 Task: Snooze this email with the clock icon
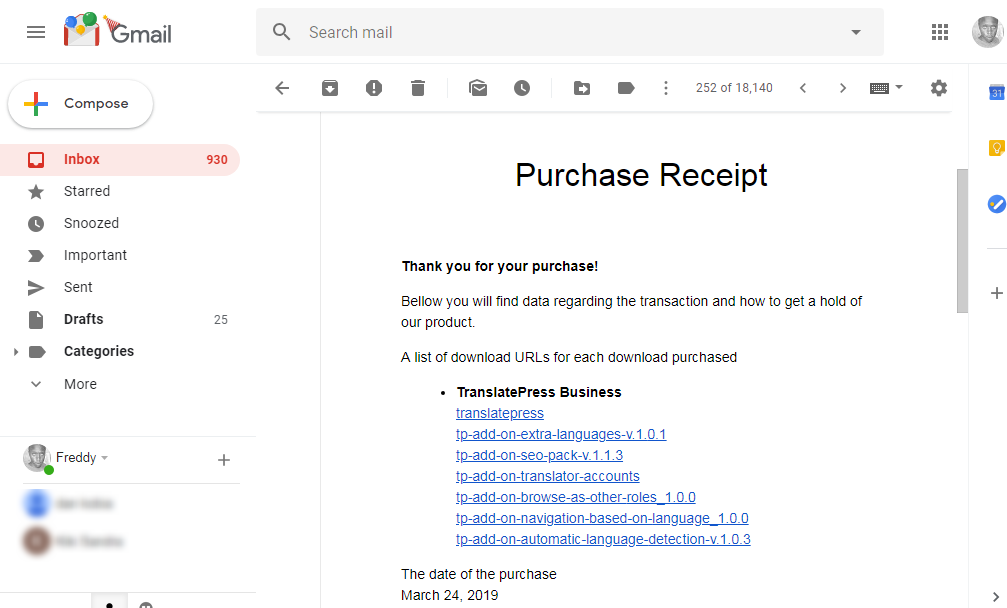[x=522, y=88]
